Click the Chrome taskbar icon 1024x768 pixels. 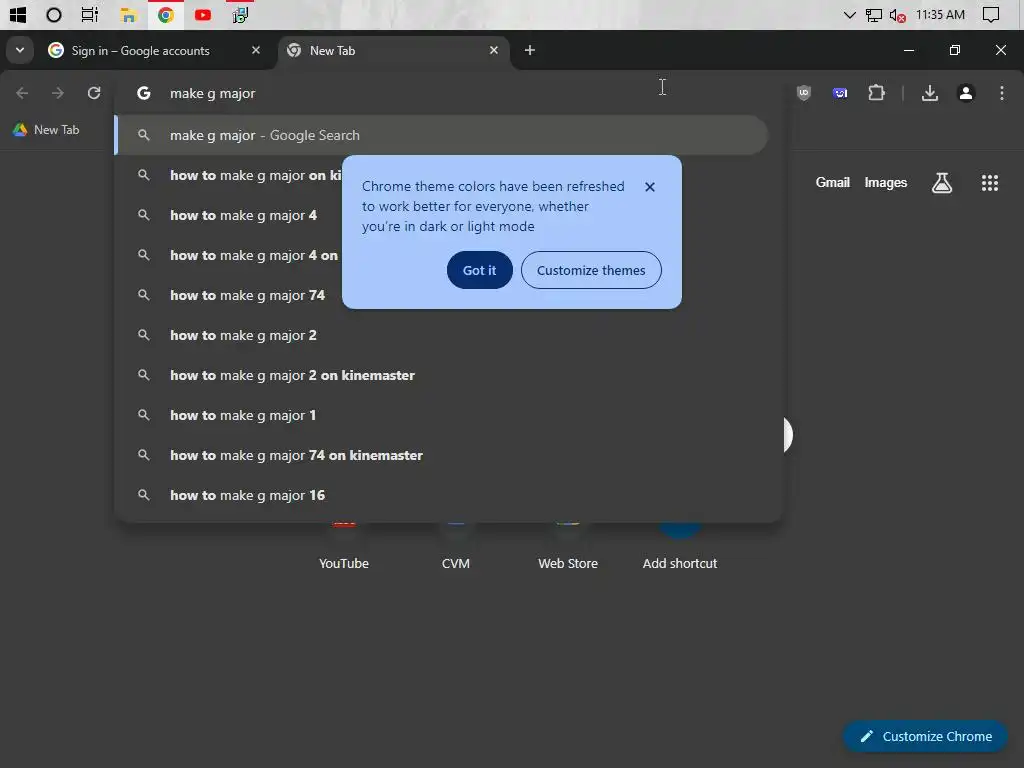click(166, 14)
